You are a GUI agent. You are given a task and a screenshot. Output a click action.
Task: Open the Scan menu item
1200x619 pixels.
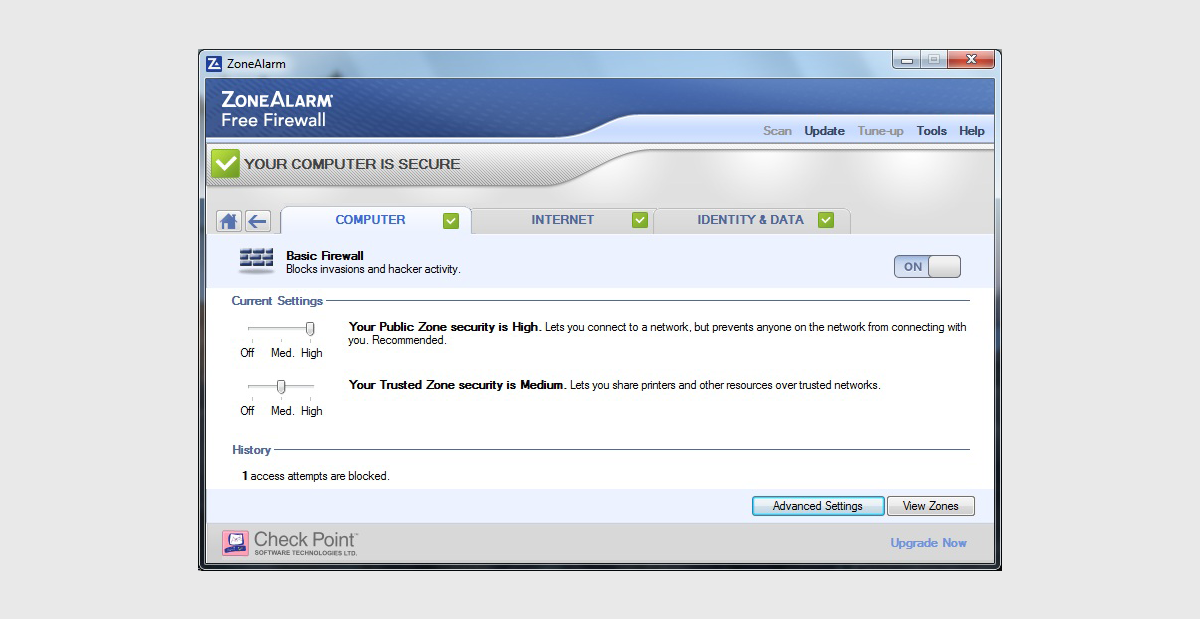tap(777, 131)
